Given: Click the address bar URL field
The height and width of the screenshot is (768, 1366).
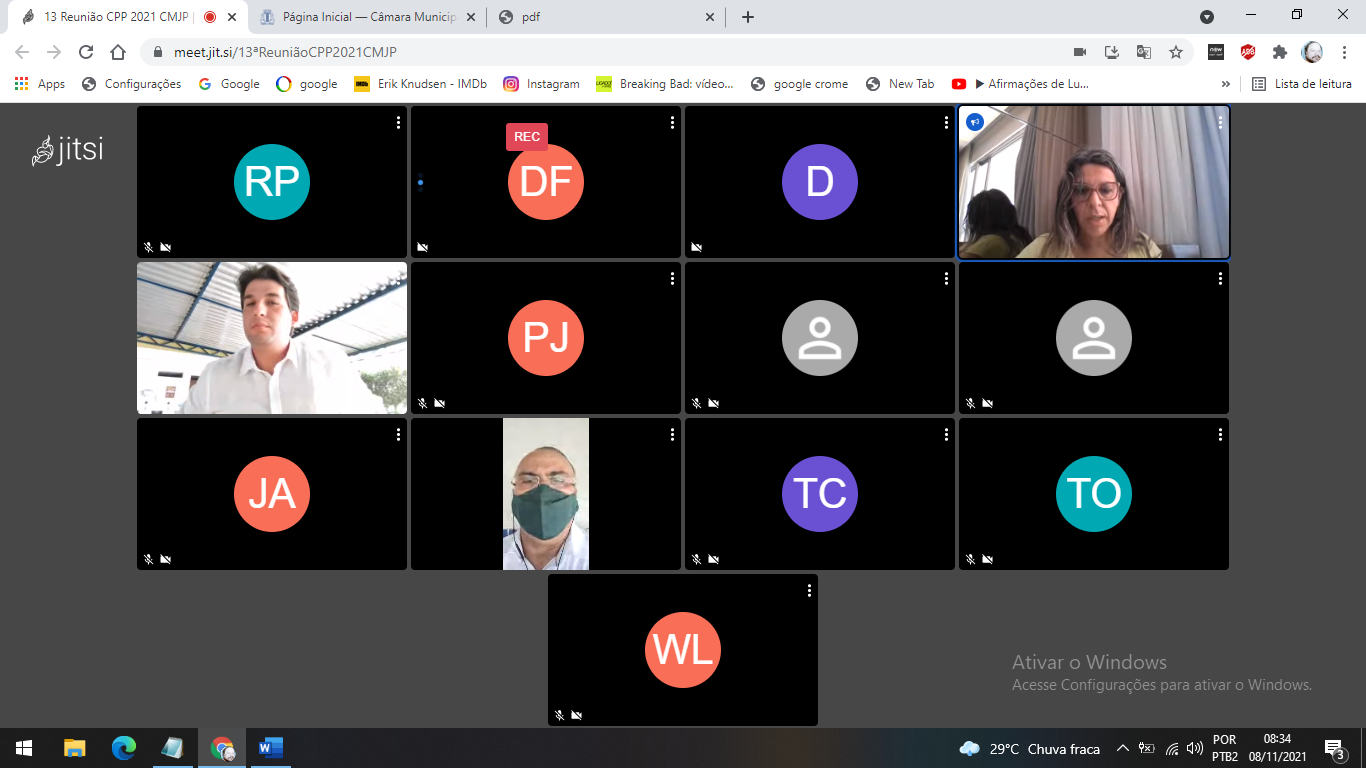Looking at the screenshot, I should [x=600, y=52].
